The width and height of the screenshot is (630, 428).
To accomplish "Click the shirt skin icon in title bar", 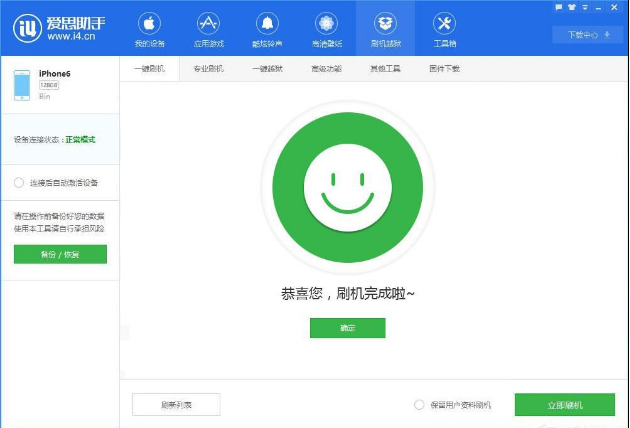I will [x=572, y=7].
